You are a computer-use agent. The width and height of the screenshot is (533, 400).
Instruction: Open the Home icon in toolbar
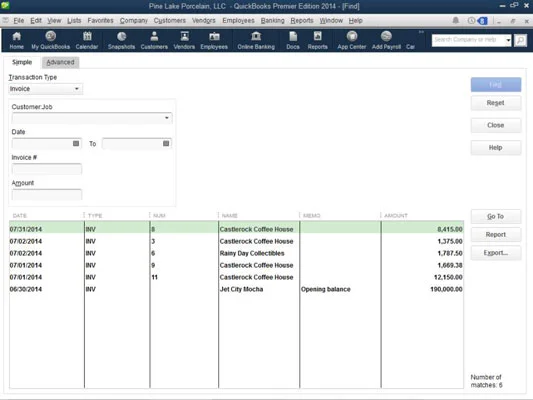click(x=16, y=40)
